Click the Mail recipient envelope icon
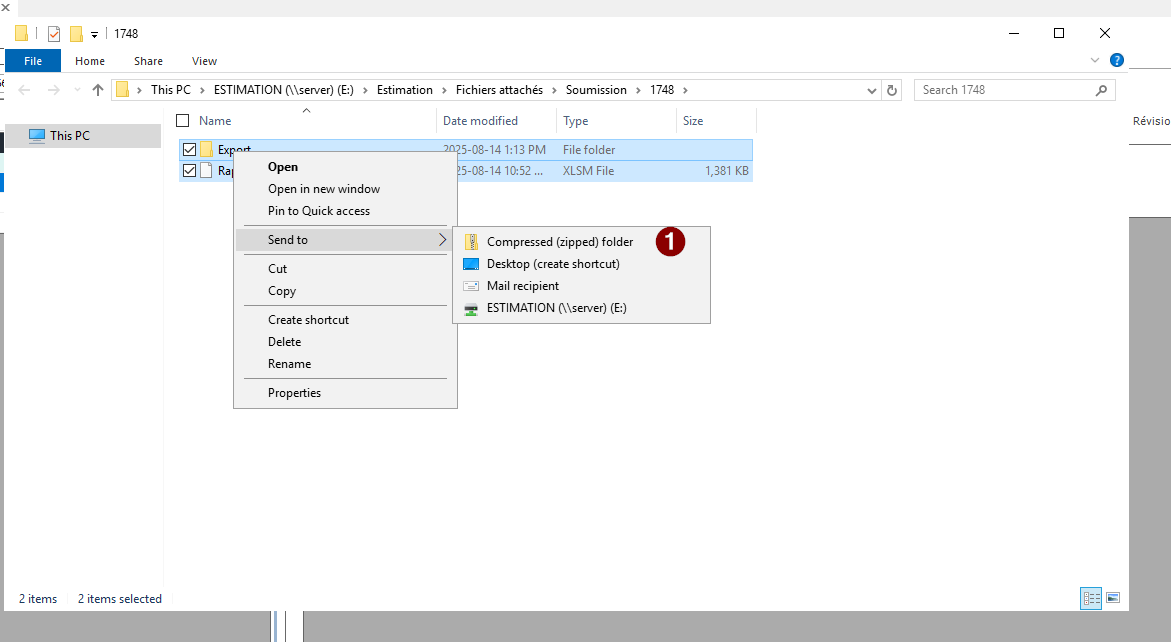1171x642 pixels. (471, 286)
